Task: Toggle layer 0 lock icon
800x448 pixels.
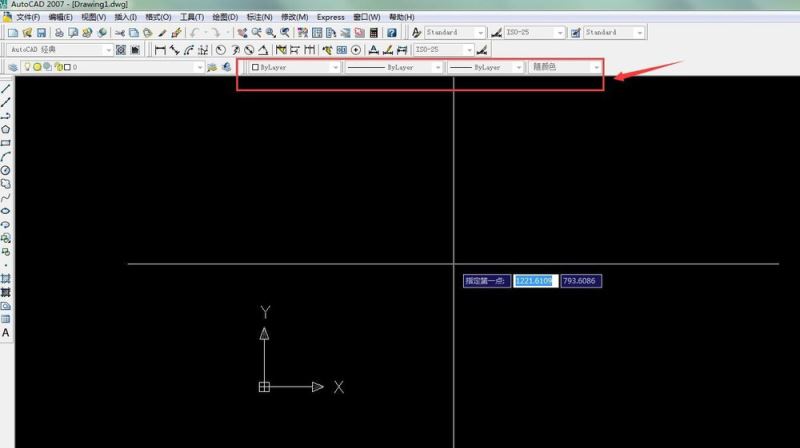Action: (x=58, y=67)
